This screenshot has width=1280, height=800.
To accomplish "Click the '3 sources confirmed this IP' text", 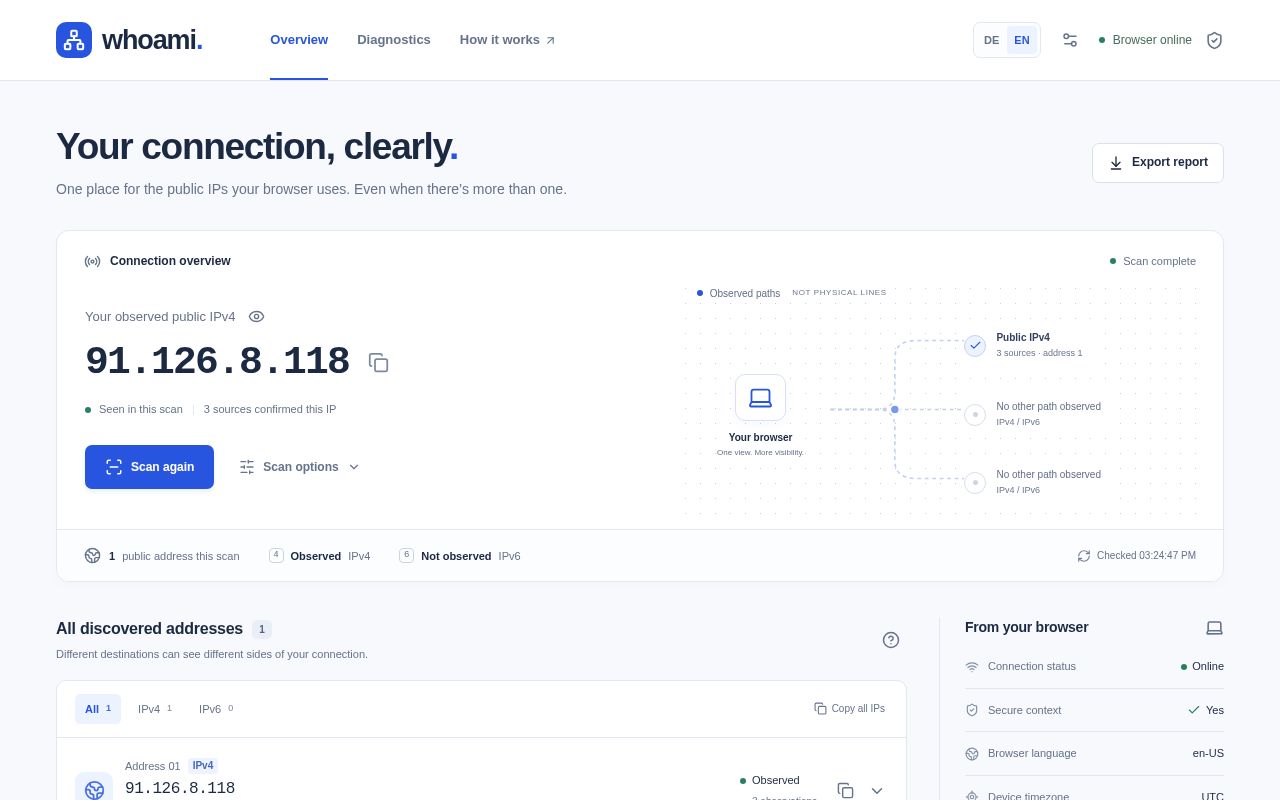I will (x=270, y=409).
